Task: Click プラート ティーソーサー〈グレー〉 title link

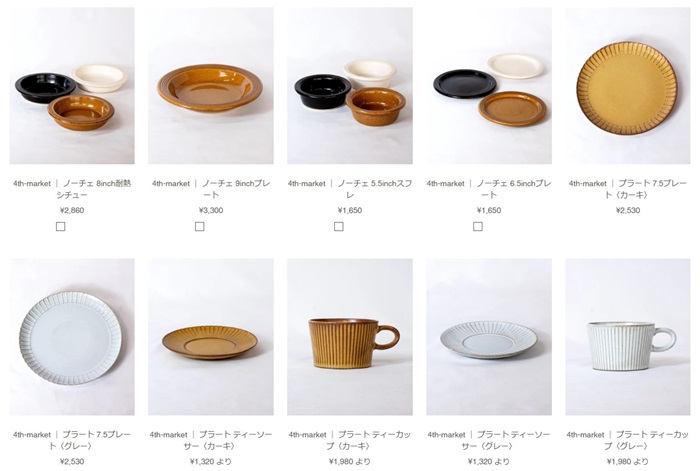Action: coord(489,440)
